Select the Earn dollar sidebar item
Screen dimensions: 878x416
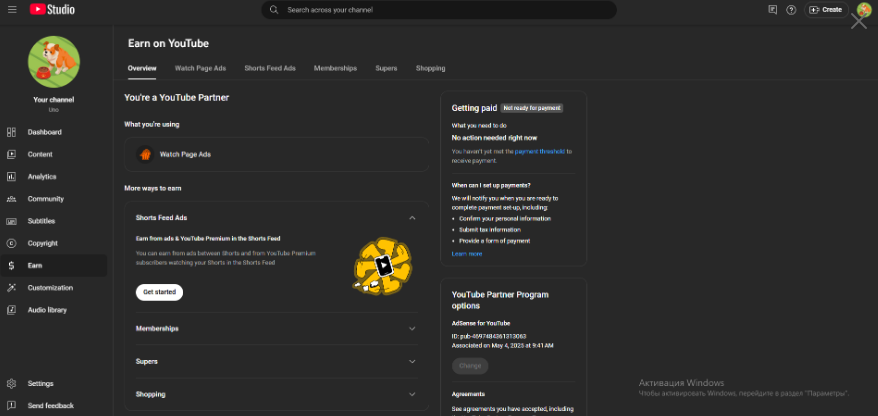(54, 265)
